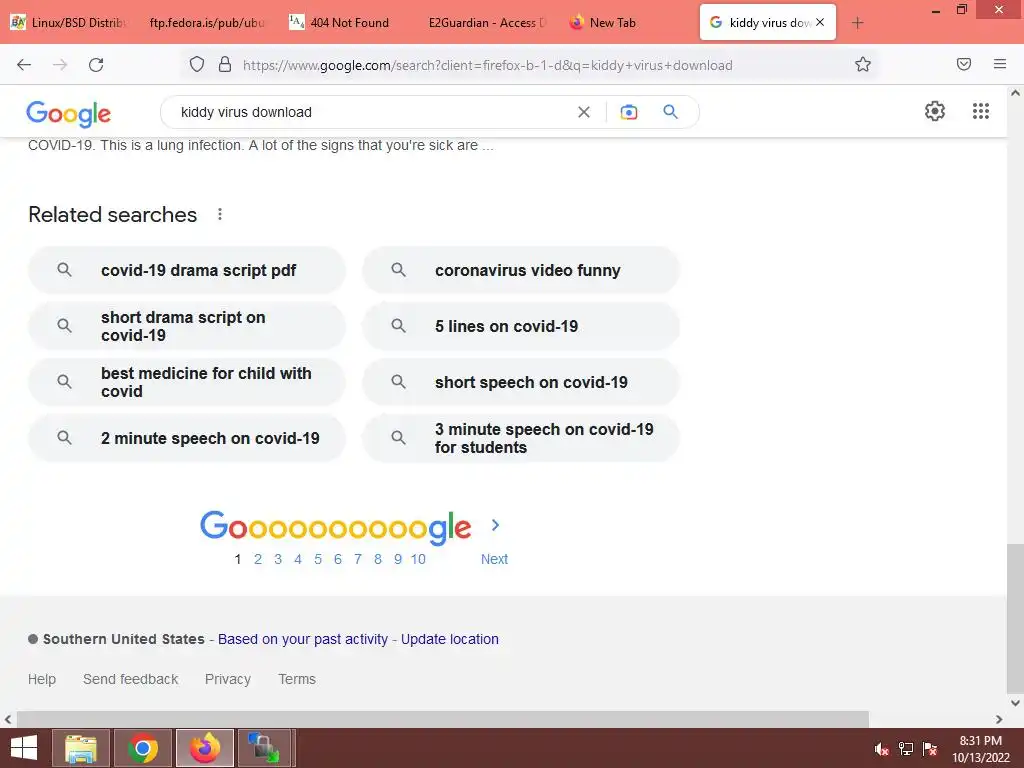Image resolution: width=1024 pixels, height=768 pixels.
Task: Go to results page 8
Action: click(377, 559)
